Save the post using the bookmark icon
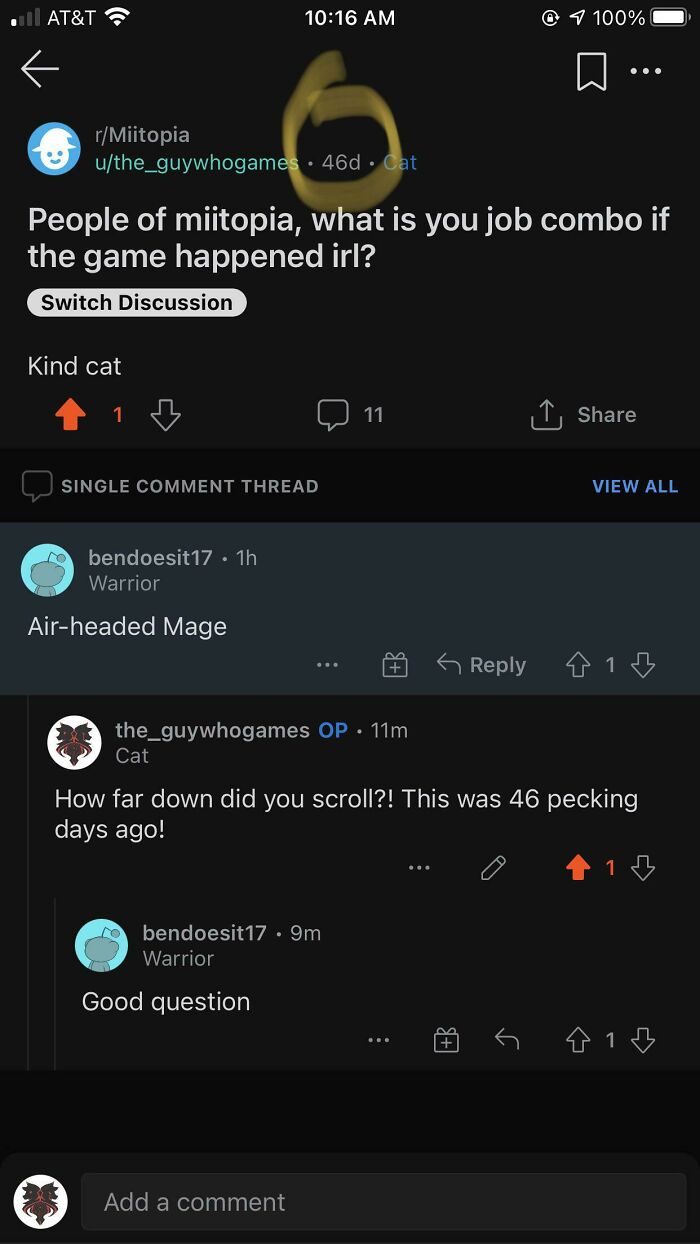The height and width of the screenshot is (1244, 700). (591, 70)
